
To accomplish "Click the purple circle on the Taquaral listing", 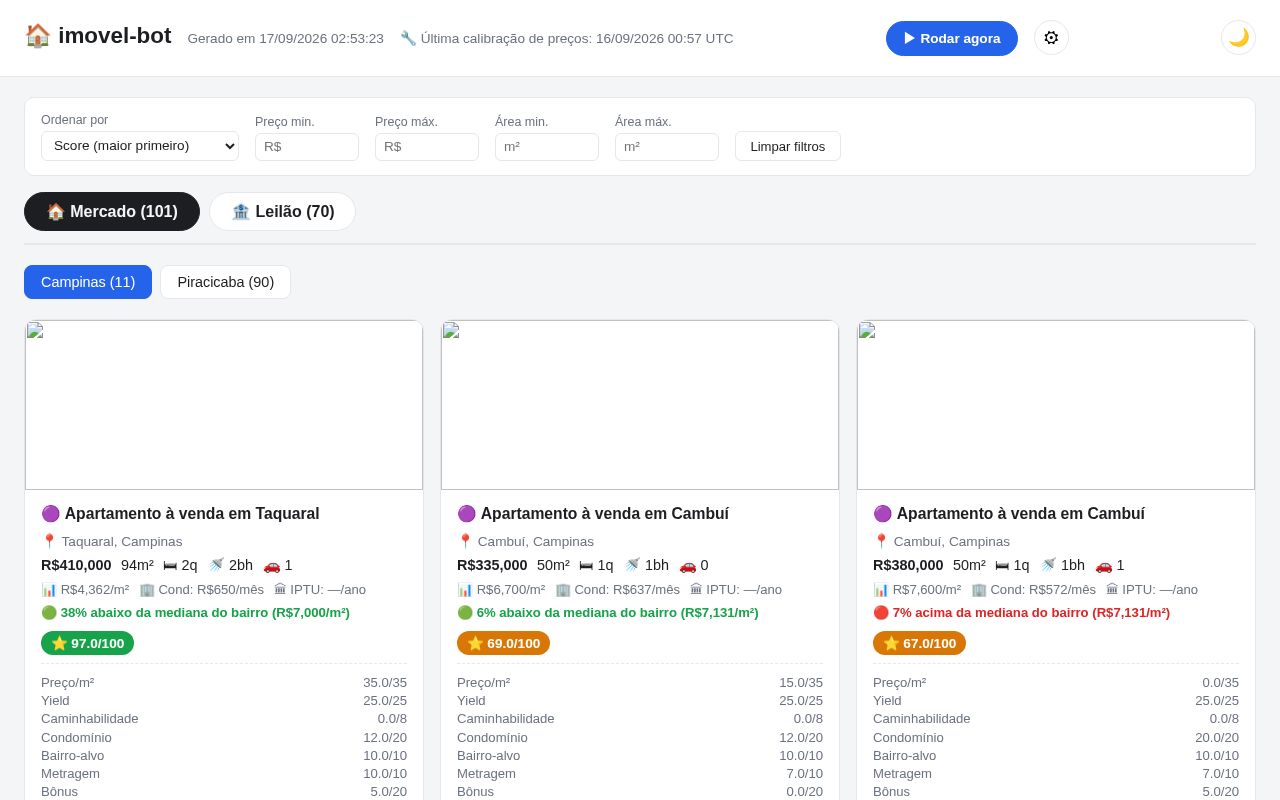I will pos(50,514).
